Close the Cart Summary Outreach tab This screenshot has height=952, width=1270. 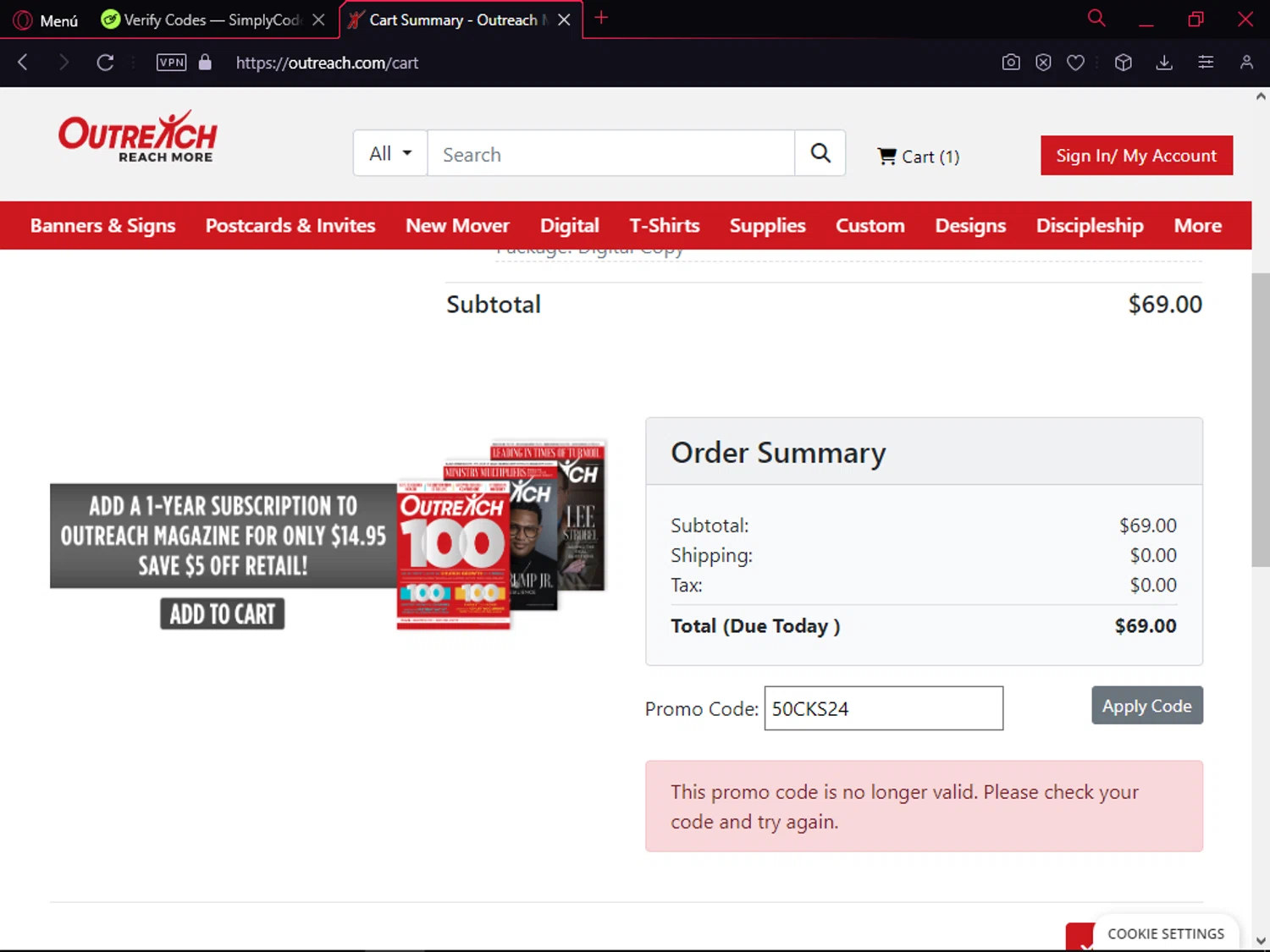click(x=564, y=19)
